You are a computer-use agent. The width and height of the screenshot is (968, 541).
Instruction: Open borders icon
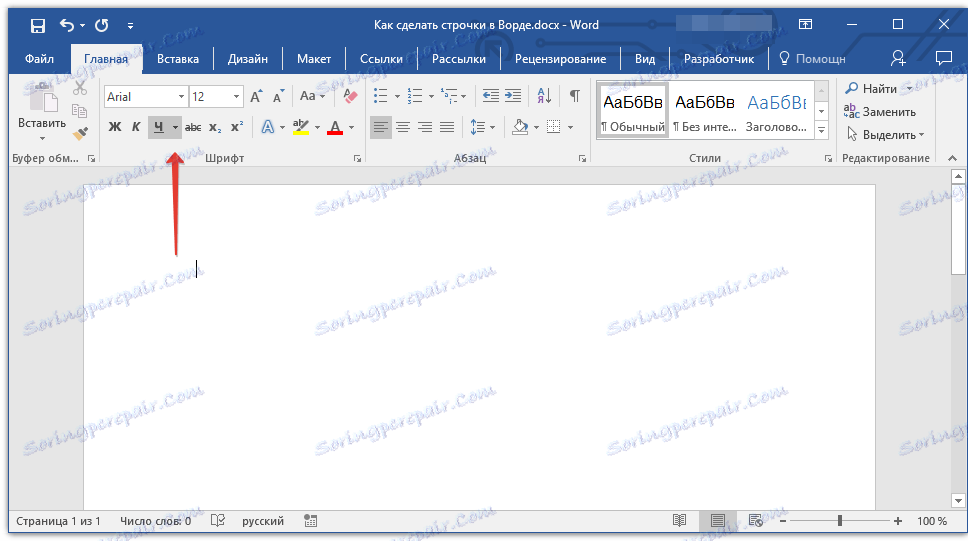[x=554, y=127]
